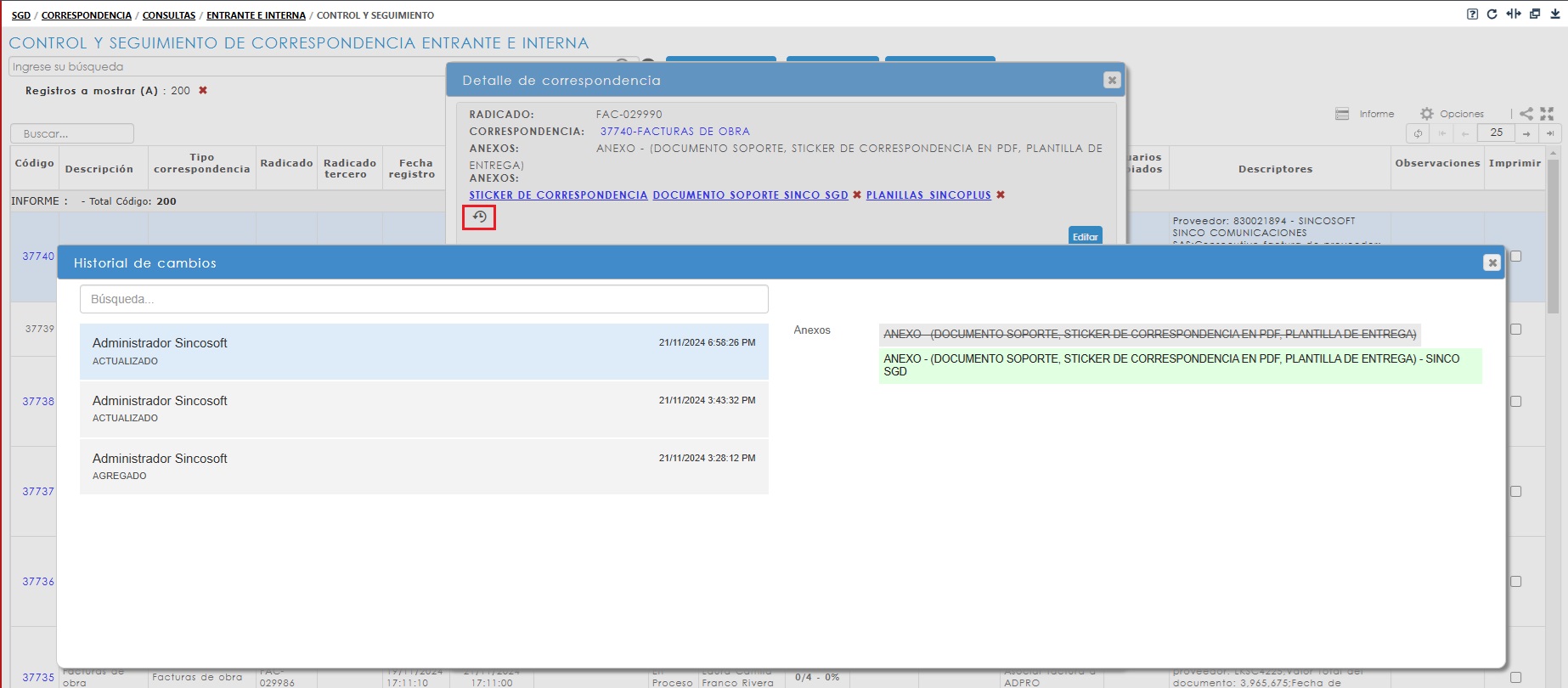Open the STICKER DE CORRESPONDENCIA link

click(x=558, y=195)
